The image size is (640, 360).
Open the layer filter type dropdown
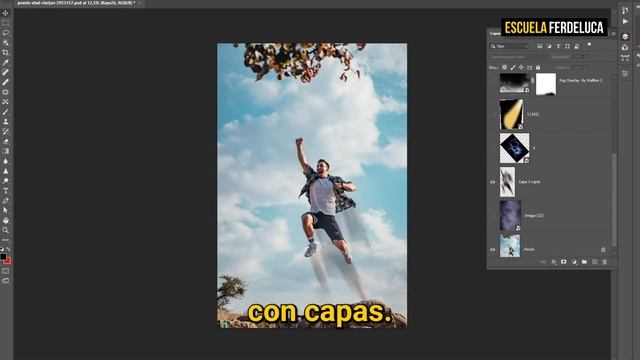click(x=509, y=47)
